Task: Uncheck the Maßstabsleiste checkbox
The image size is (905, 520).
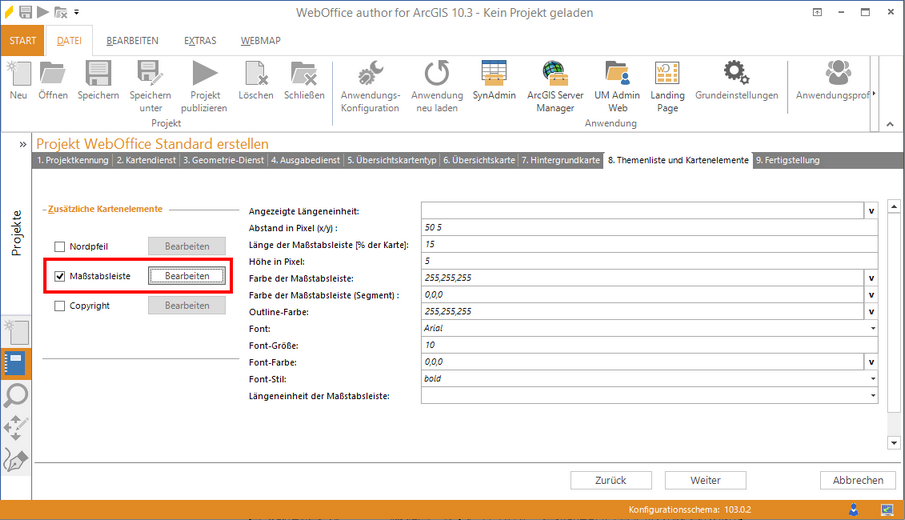Action: click(x=60, y=276)
